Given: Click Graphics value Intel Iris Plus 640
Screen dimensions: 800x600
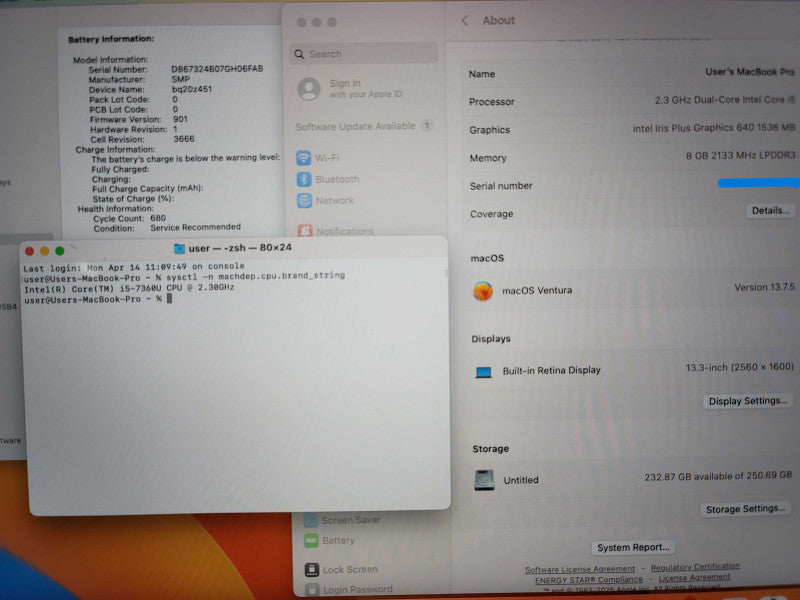Looking at the screenshot, I should click(x=714, y=128).
